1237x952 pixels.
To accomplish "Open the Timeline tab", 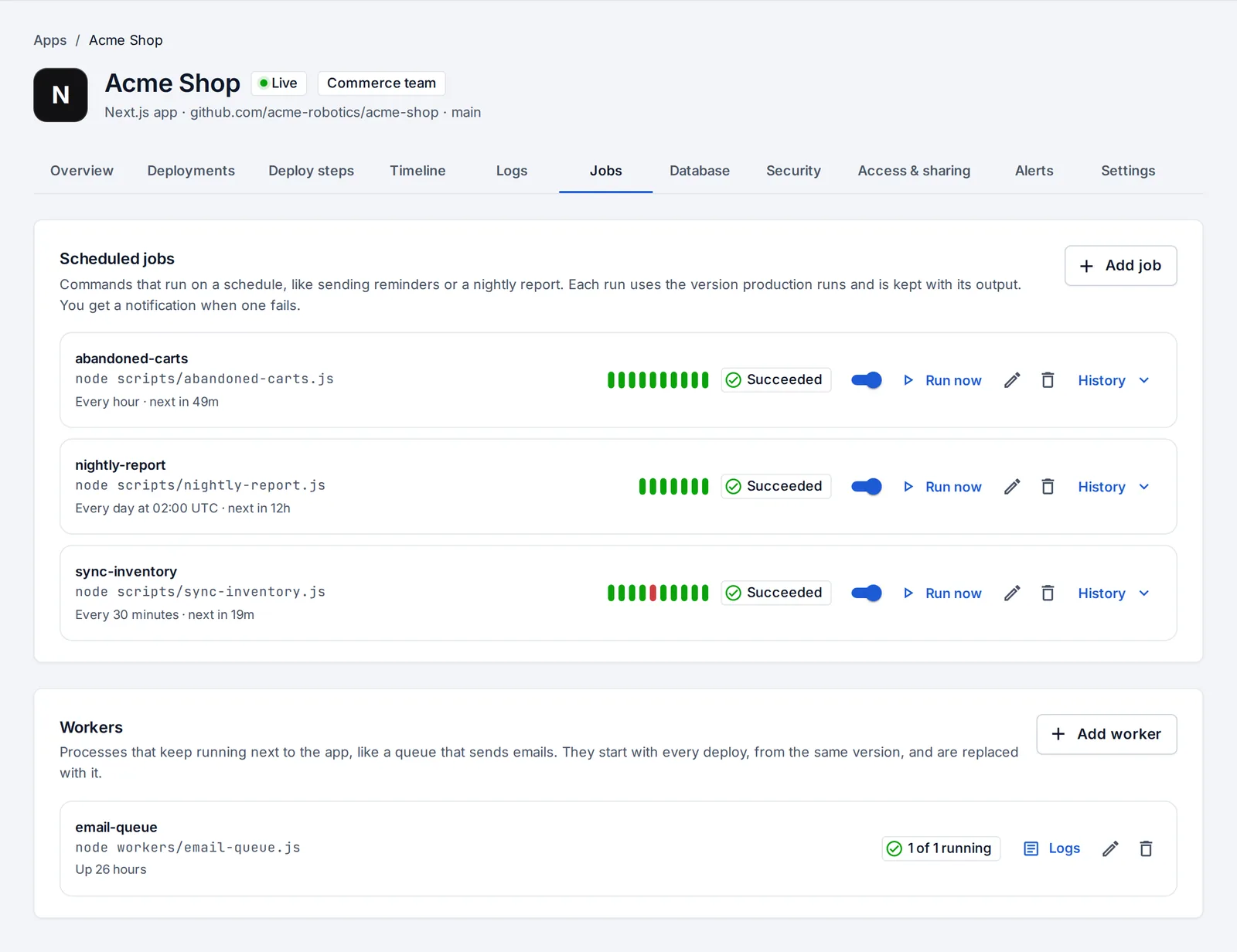I will [417, 171].
